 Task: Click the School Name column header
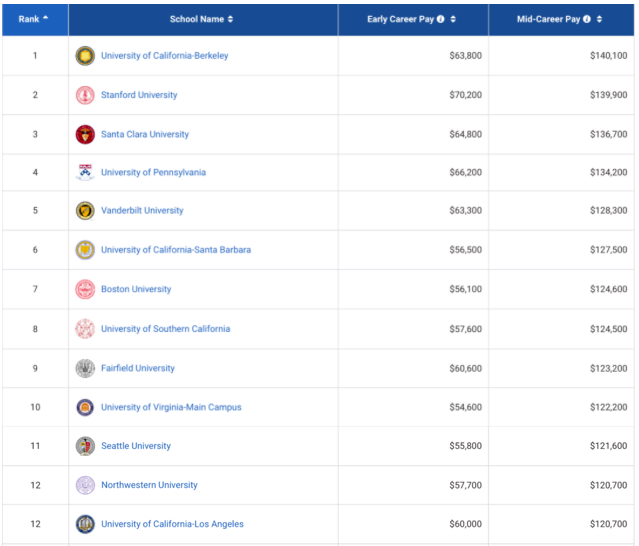click(x=203, y=20)
